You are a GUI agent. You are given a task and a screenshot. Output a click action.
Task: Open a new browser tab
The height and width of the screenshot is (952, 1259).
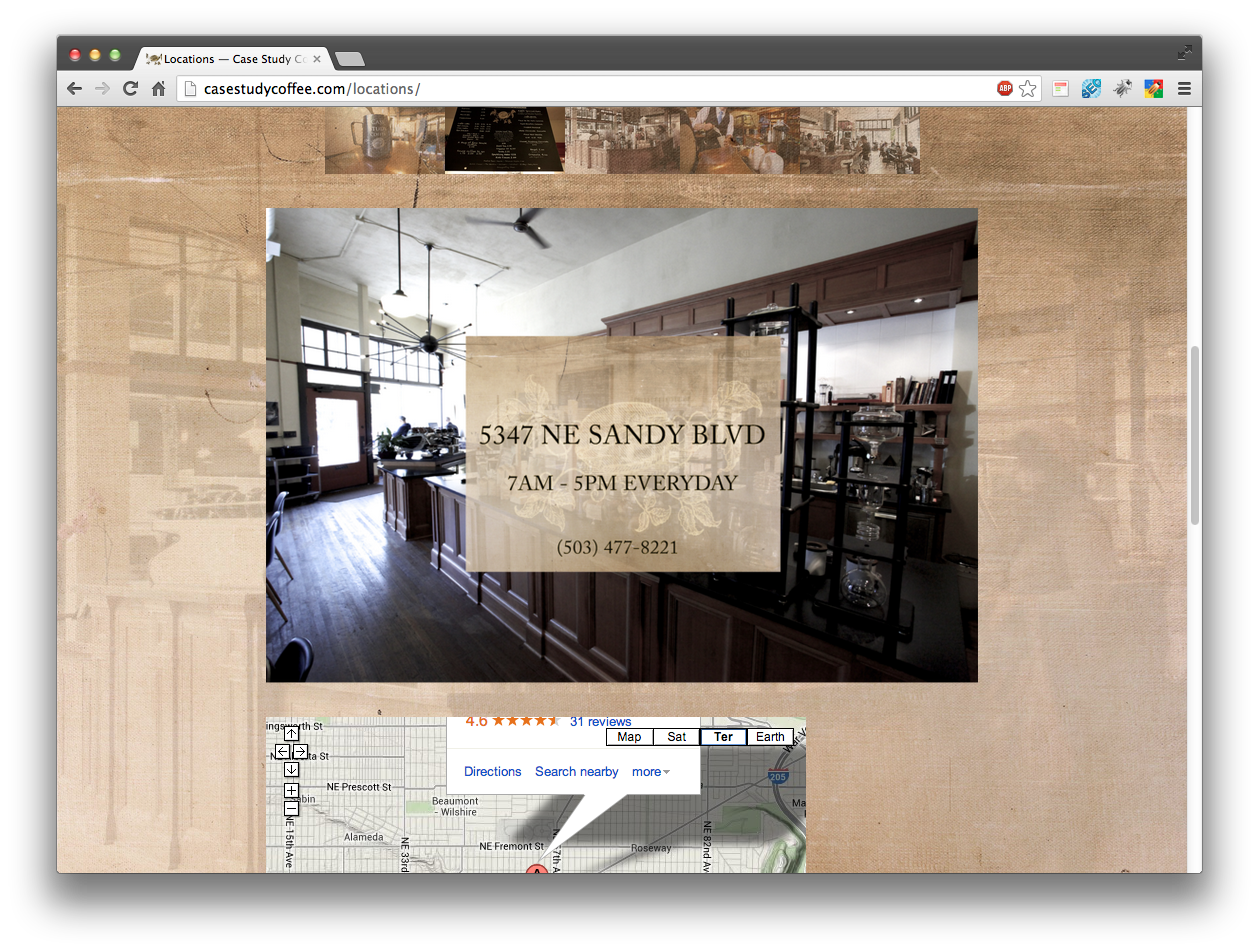[349, 59]
